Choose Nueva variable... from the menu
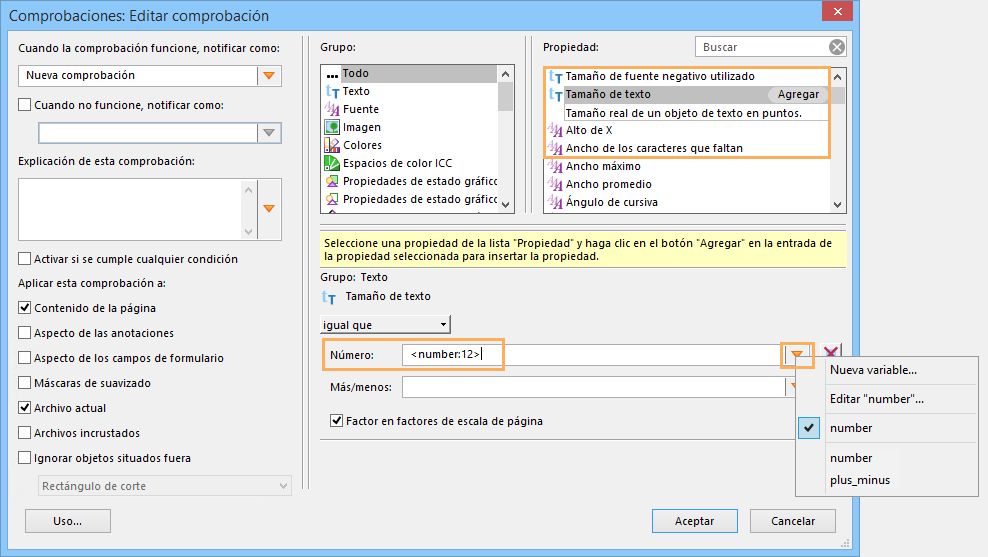 873,370
